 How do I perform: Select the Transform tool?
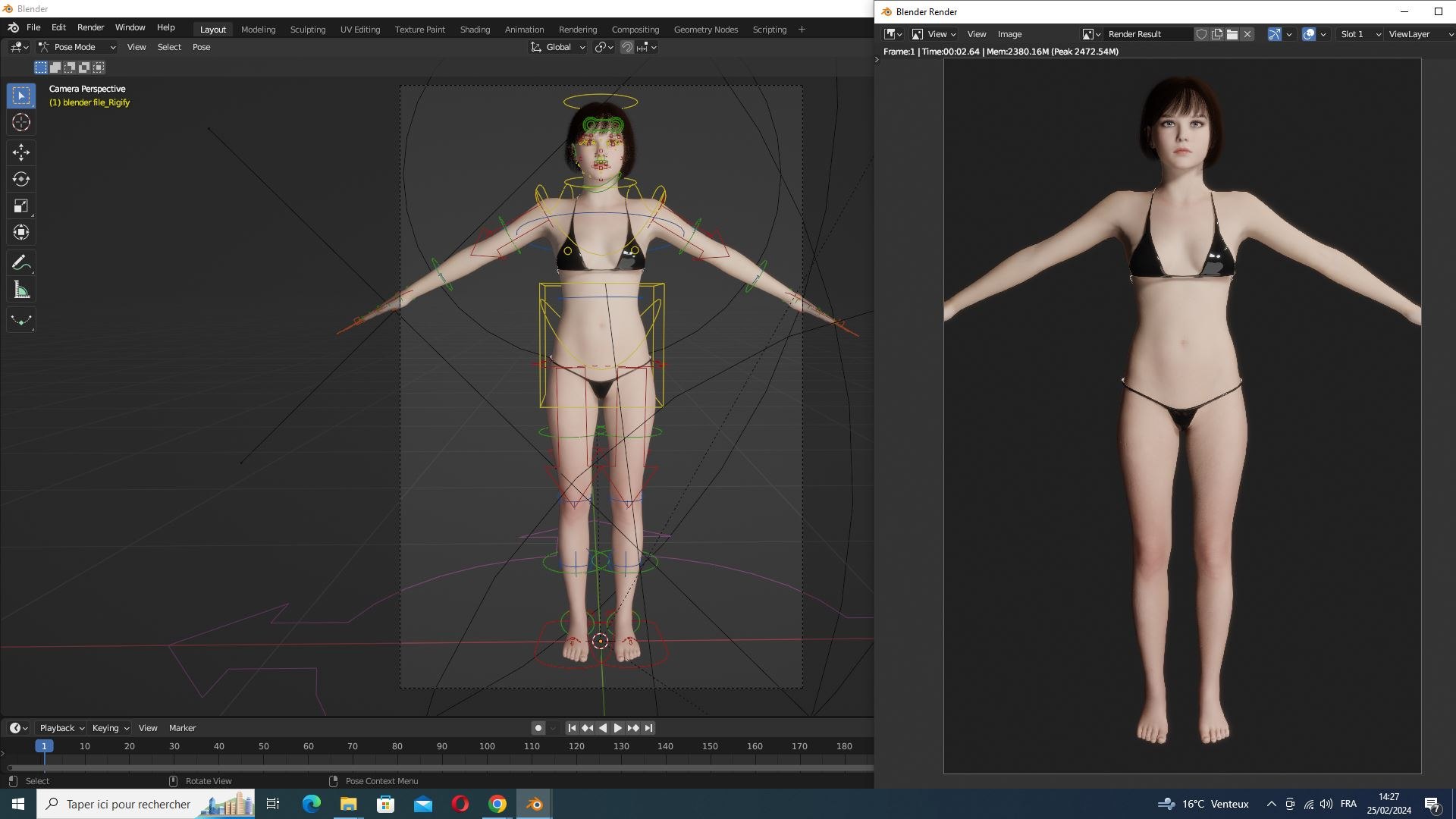coord(21,232)
